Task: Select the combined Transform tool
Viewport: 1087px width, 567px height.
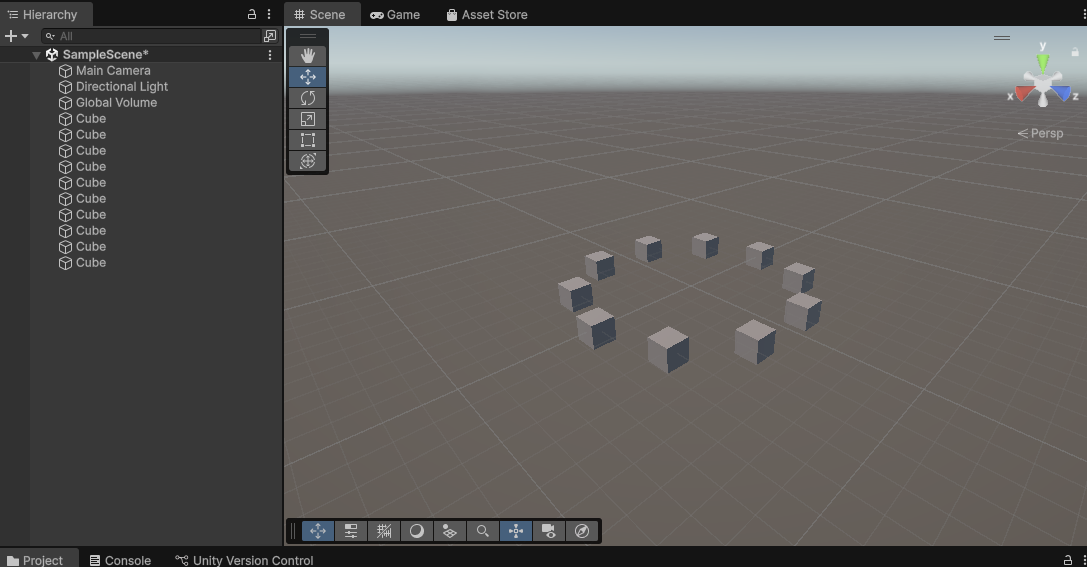Action: (x=308, y=161)
